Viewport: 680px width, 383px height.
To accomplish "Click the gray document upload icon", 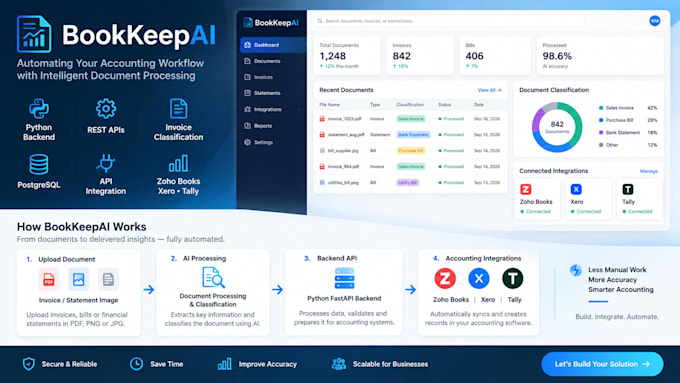I will point(108,279).
